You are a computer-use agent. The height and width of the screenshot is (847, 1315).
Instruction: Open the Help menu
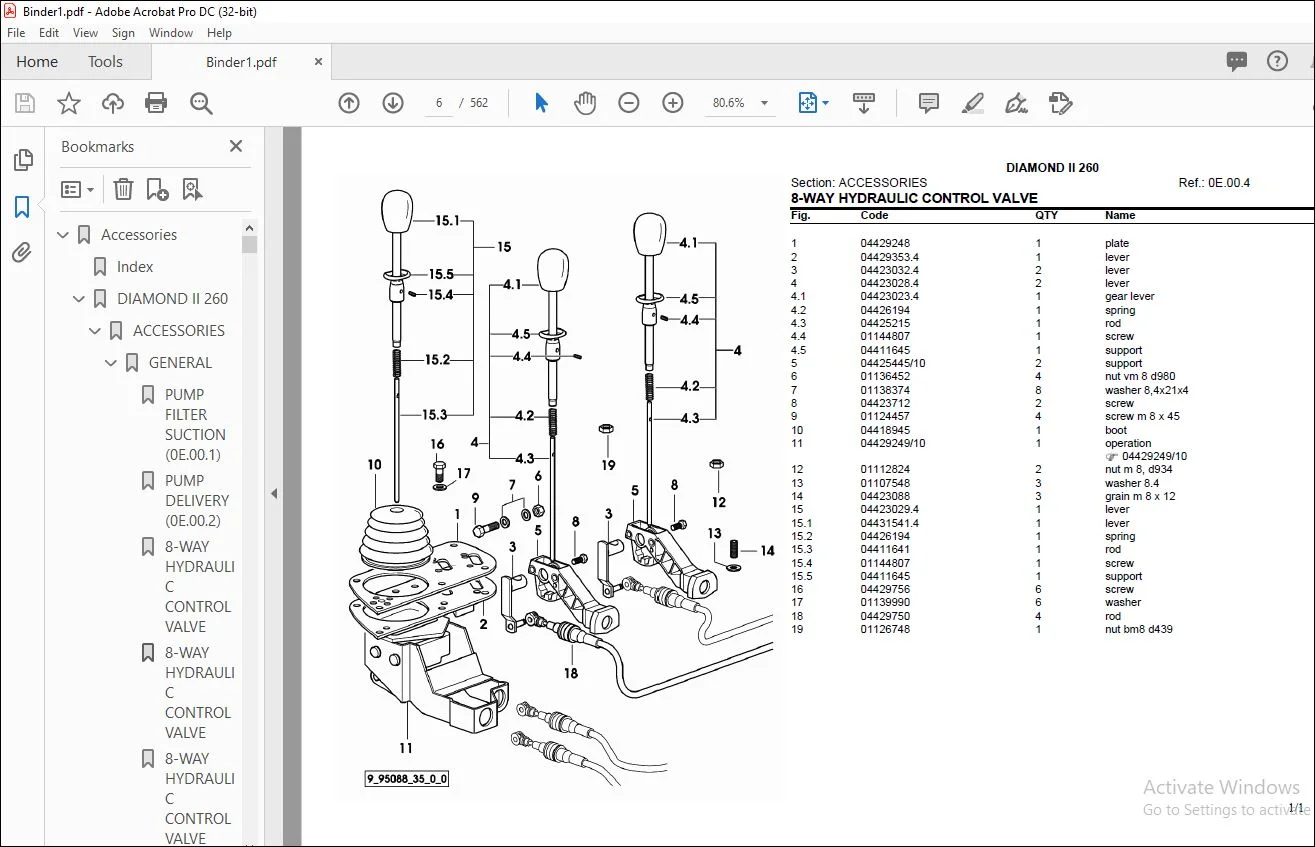219,33
